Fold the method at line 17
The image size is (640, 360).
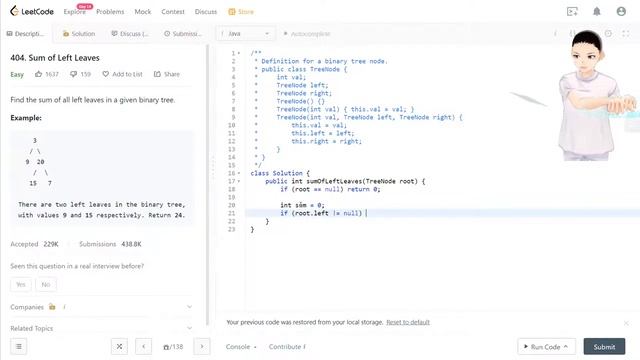(239, 181)
